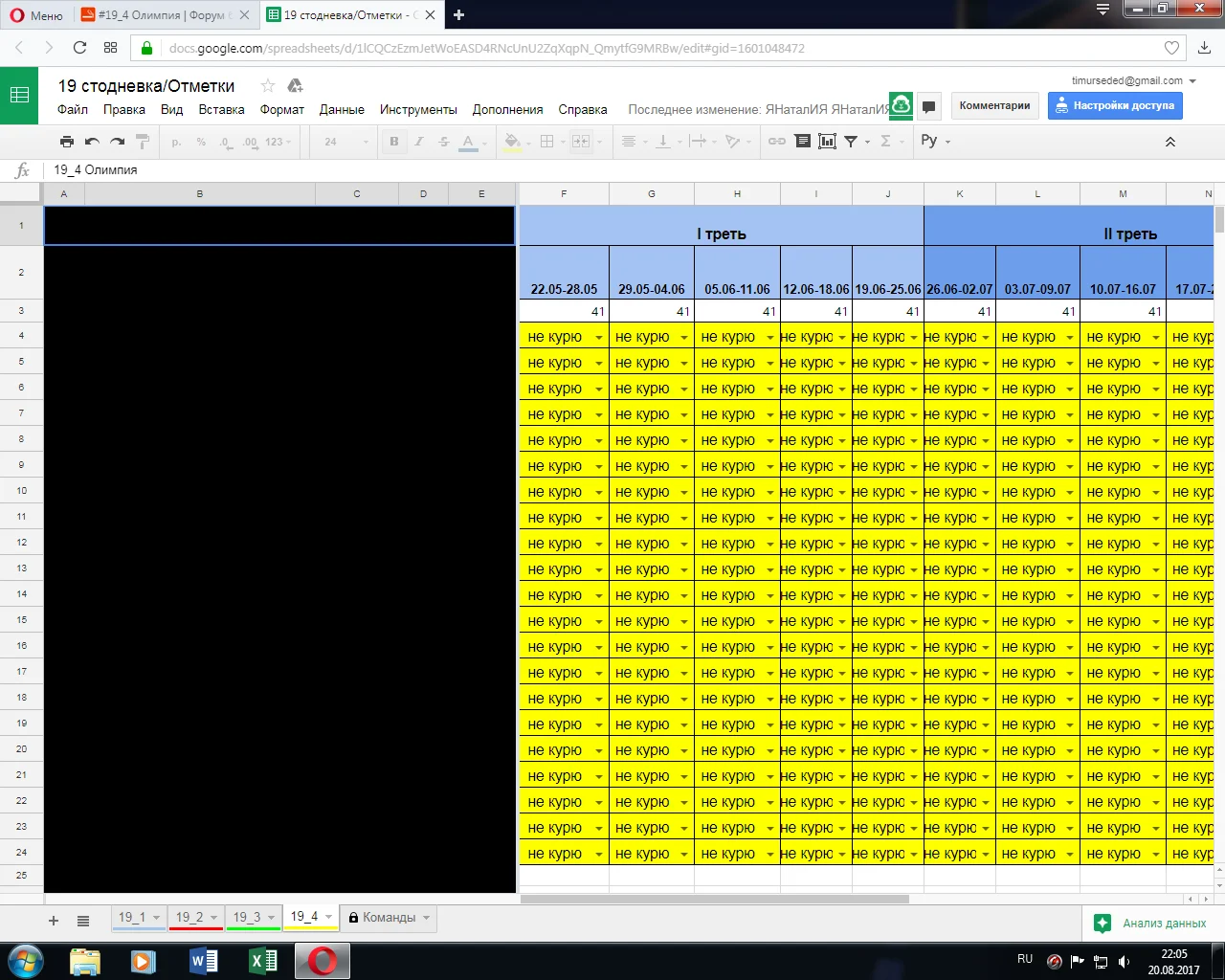Toggle Bold formatting in the toolbar

click(393, 141)
